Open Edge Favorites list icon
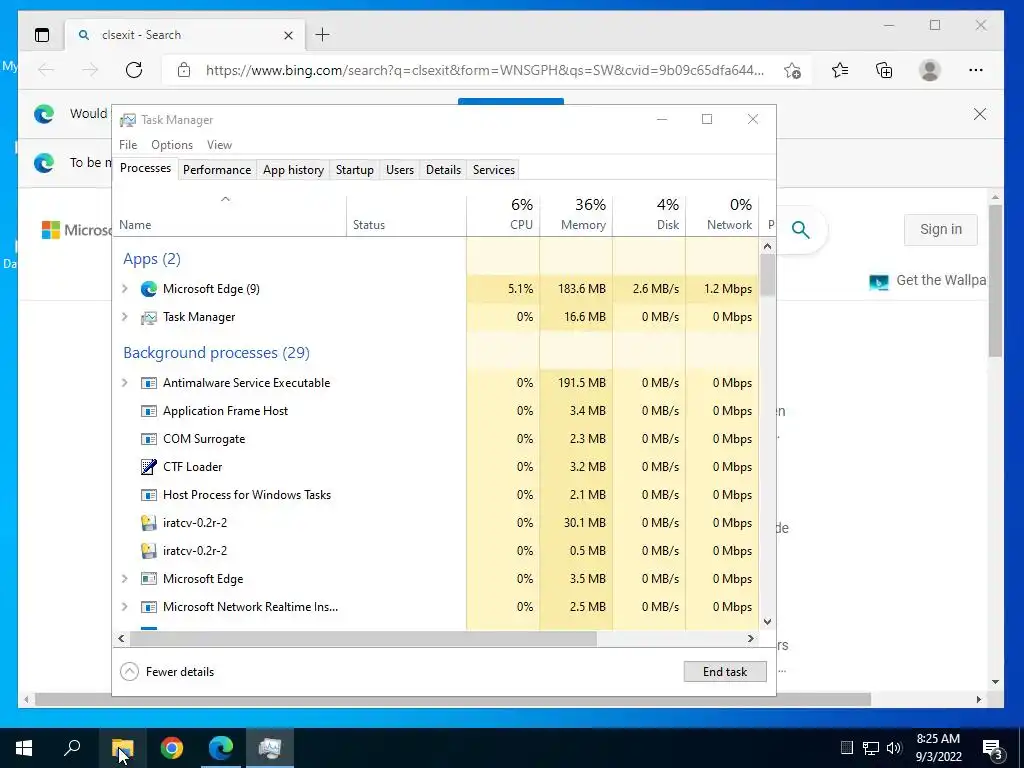This screenshot has height=768, width=1024. click(840, 70)
